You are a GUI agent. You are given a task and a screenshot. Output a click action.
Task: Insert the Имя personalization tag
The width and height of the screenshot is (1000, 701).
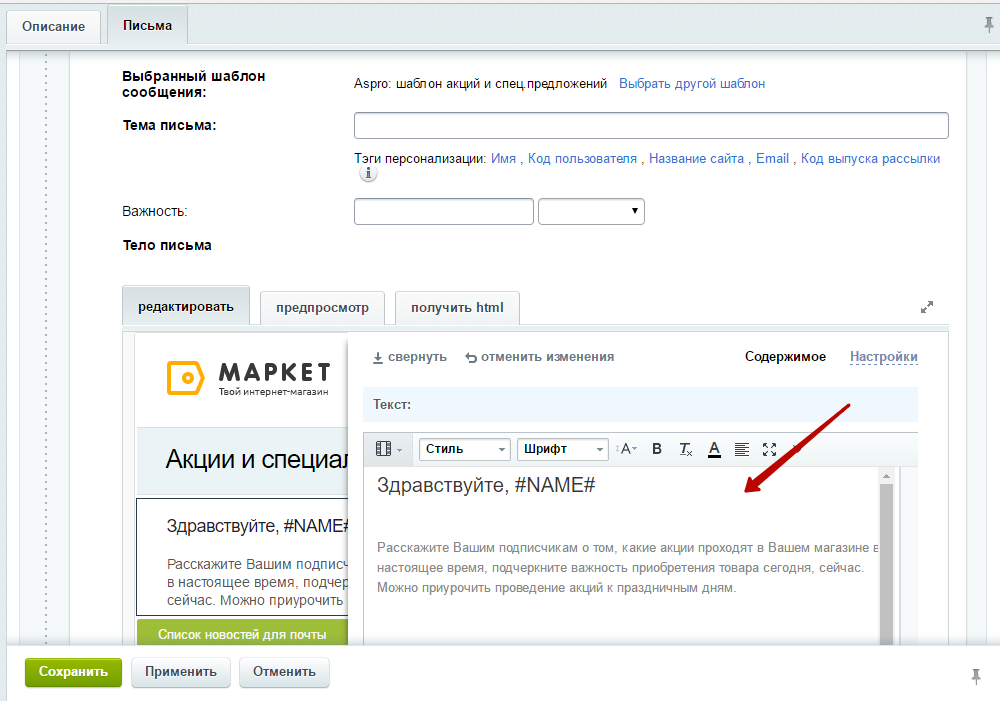click(x=503, y=159)
